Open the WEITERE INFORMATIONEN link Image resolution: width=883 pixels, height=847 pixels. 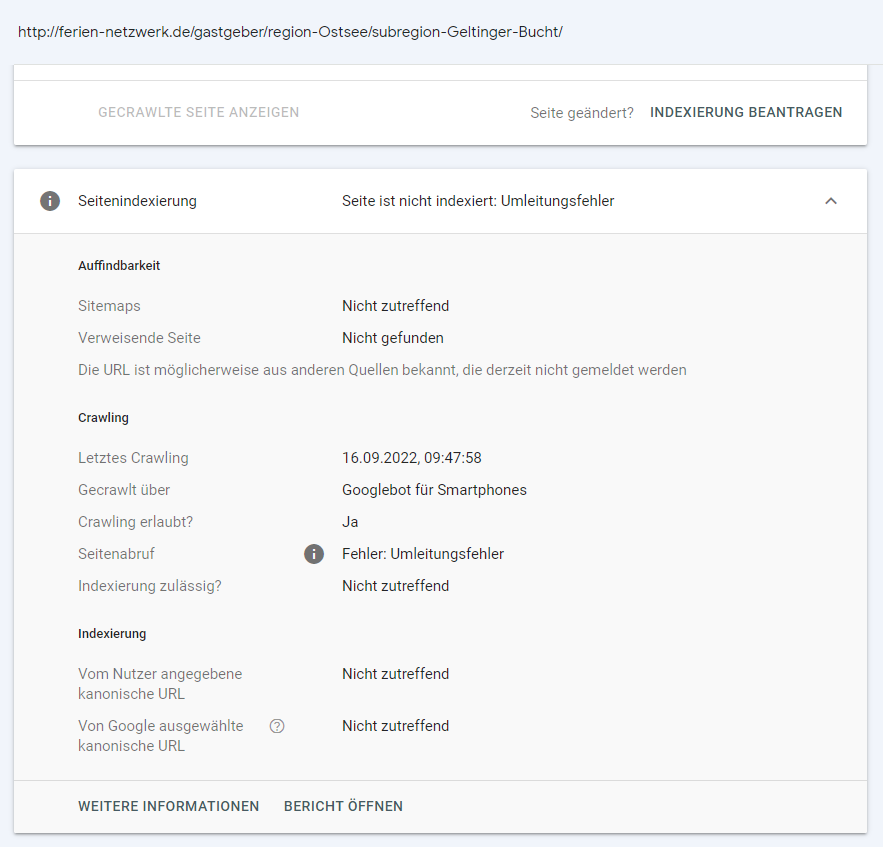[x=168, y=806]
